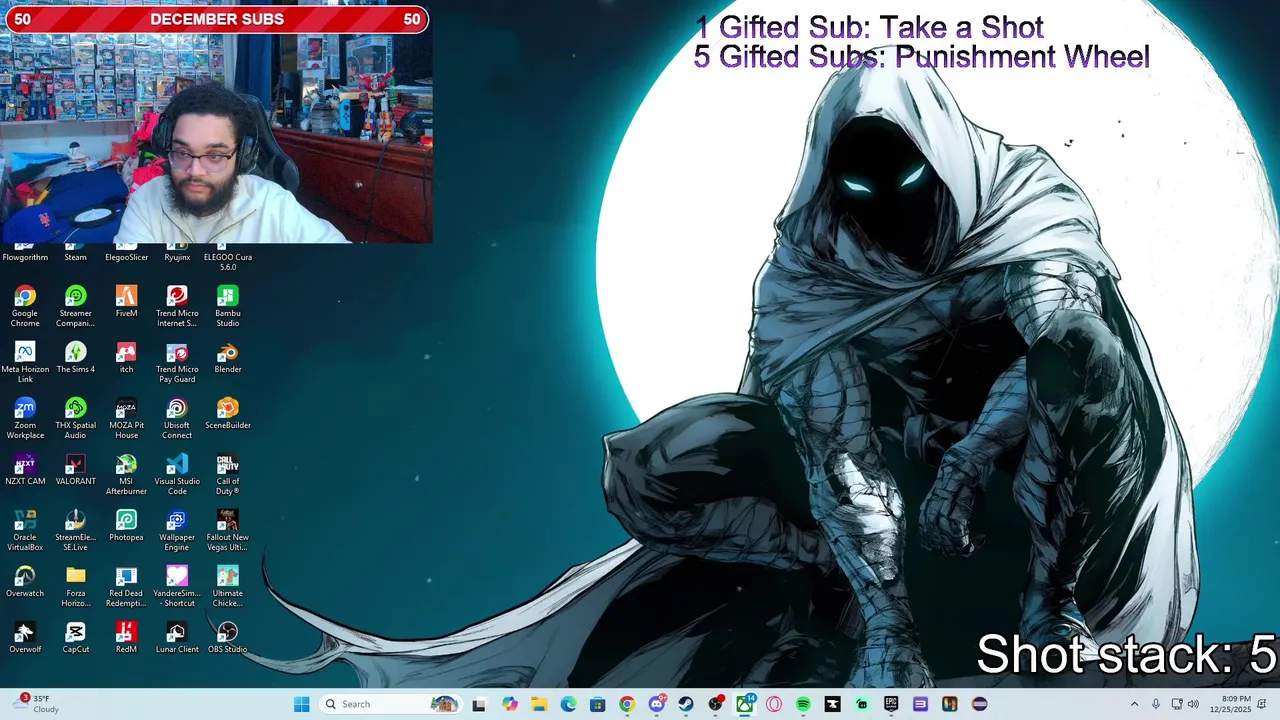Open the itch desktop shortcut

[x=126, y=358]
